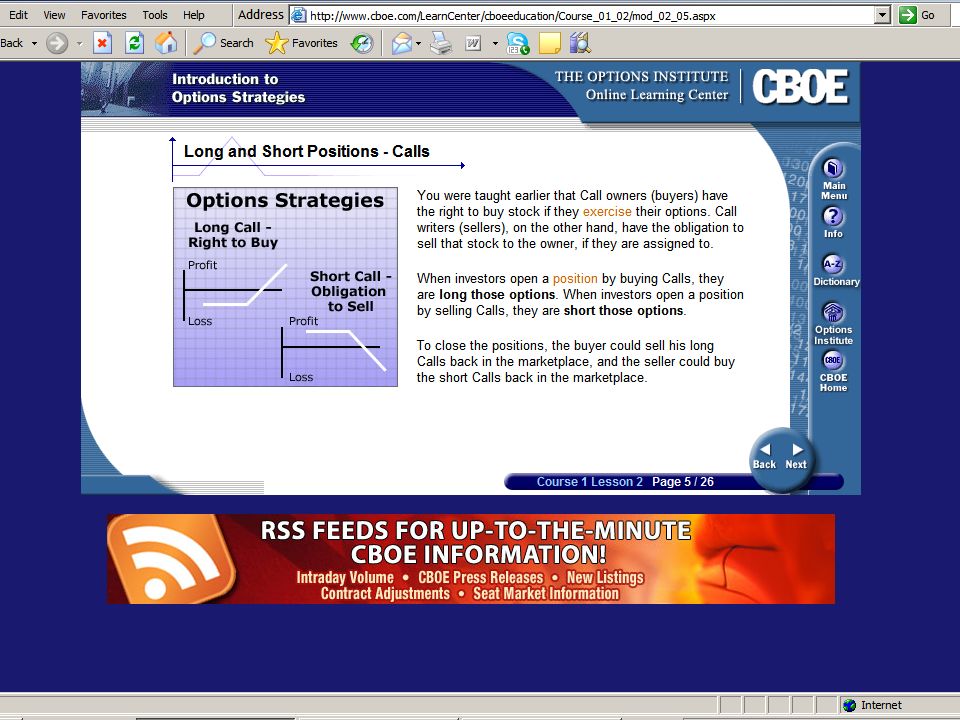Click the browser Forward arrow

click(57, 43)
